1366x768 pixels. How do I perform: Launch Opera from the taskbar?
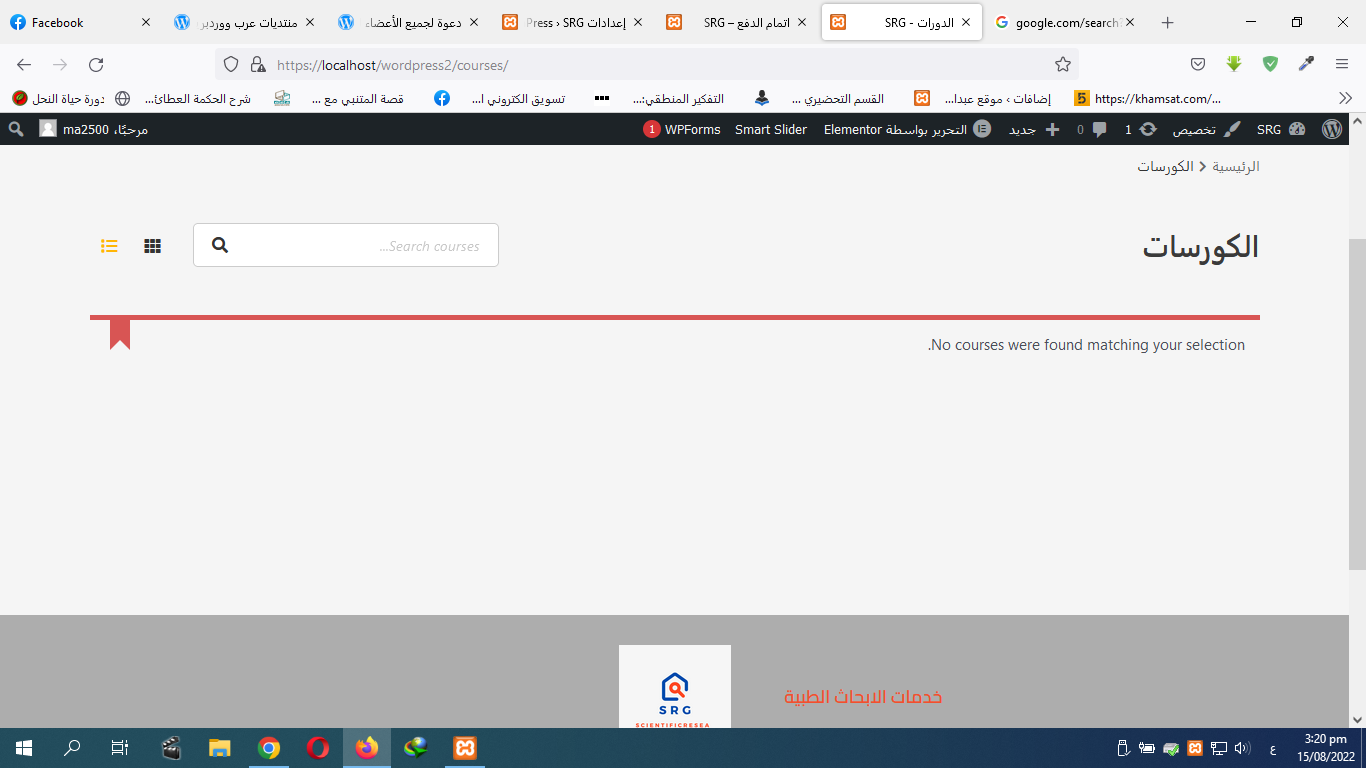coord(318,748)
